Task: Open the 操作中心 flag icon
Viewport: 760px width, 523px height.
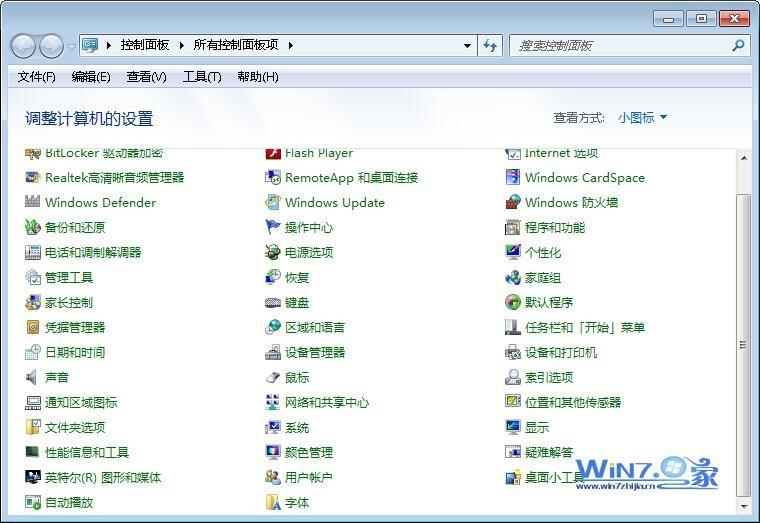Action: coord(273,227)
